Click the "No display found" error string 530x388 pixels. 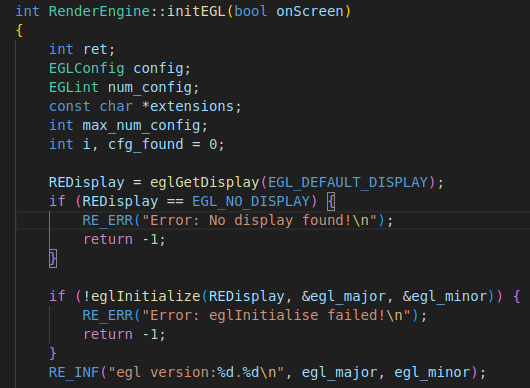click(259, 220)
